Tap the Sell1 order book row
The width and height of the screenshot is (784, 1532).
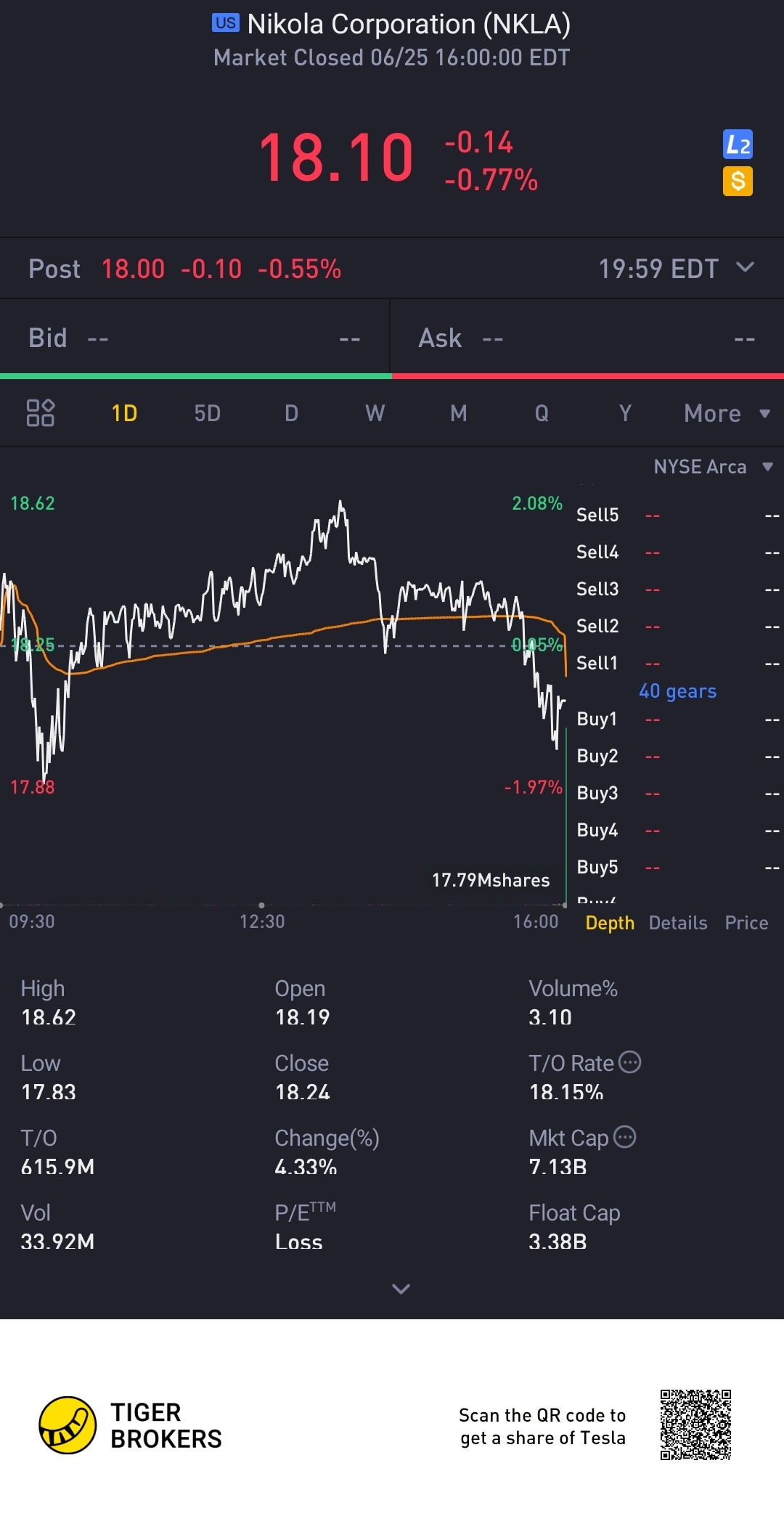[x=678, y=663]
